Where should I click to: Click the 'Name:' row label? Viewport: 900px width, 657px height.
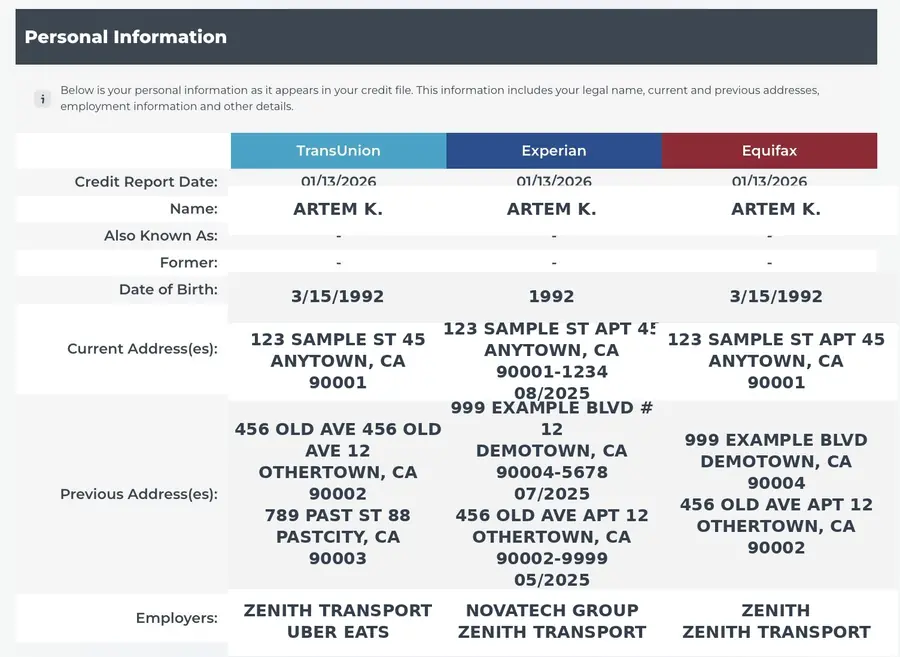tap(194, 209)
